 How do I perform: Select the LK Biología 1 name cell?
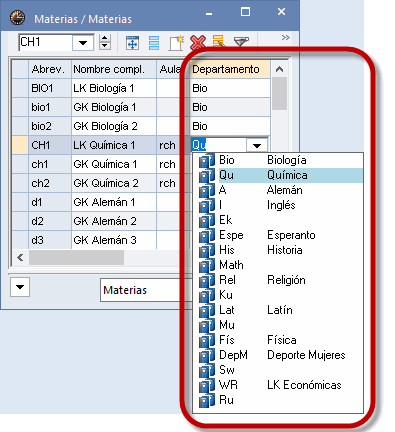(114, 88)
